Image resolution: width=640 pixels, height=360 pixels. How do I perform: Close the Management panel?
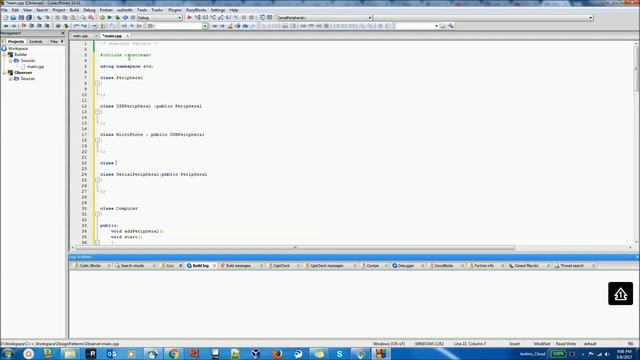click(x=63, y=33)
